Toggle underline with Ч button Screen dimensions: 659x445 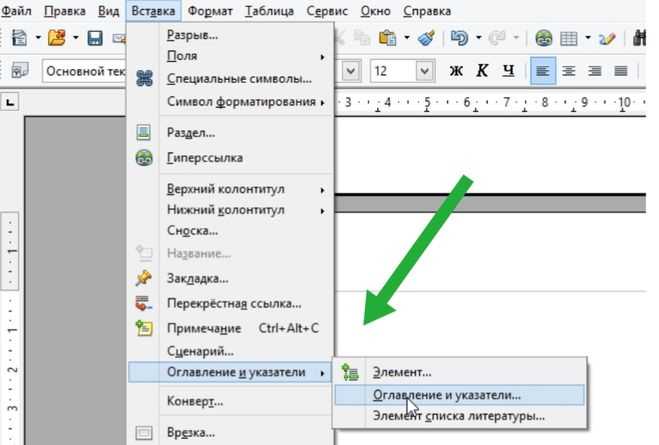pyautogui.click(x=508, y=71)
